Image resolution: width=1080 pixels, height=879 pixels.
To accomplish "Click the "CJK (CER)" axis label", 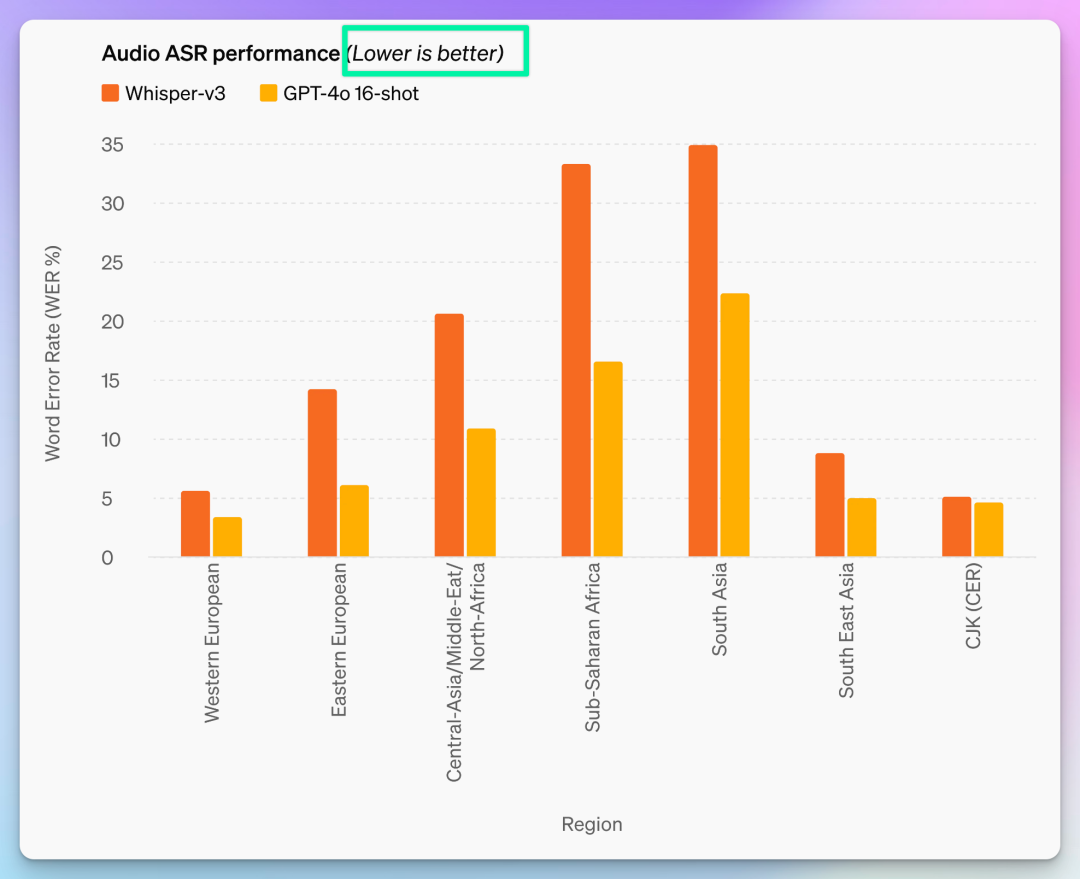I will (x=973, y=606).
